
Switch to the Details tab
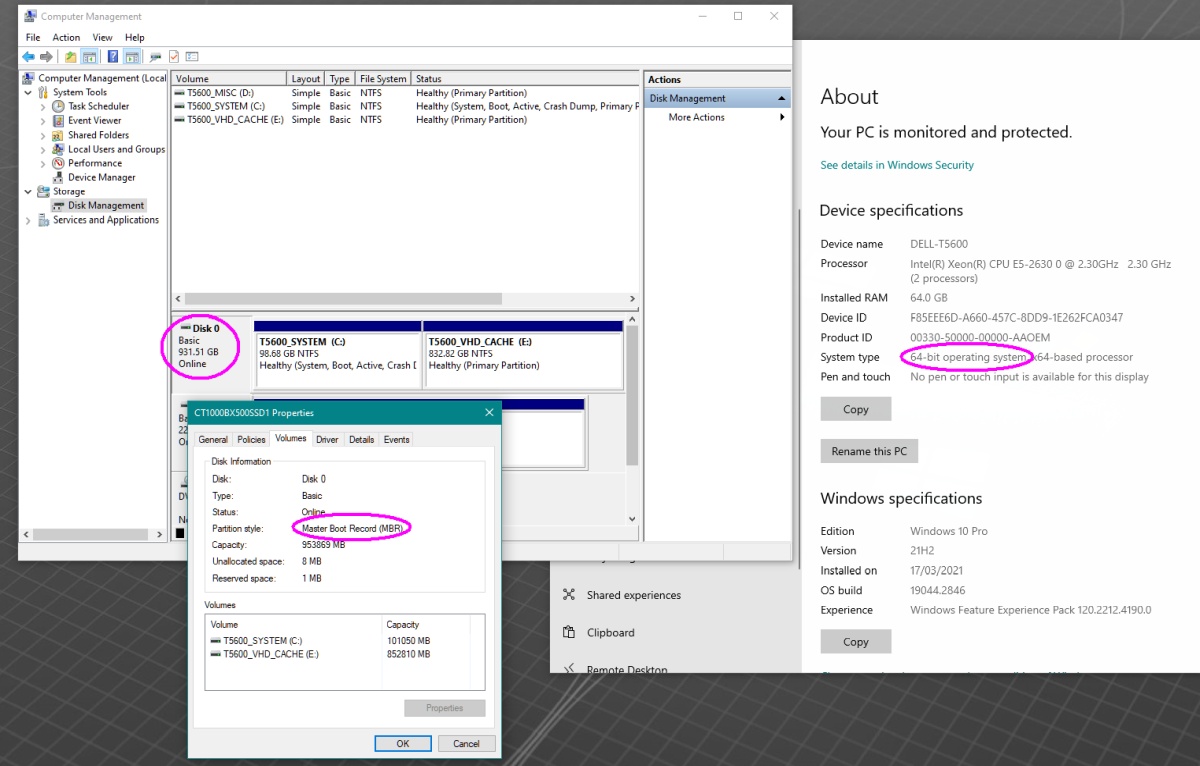pyautogui.click(x=361, y=439)
